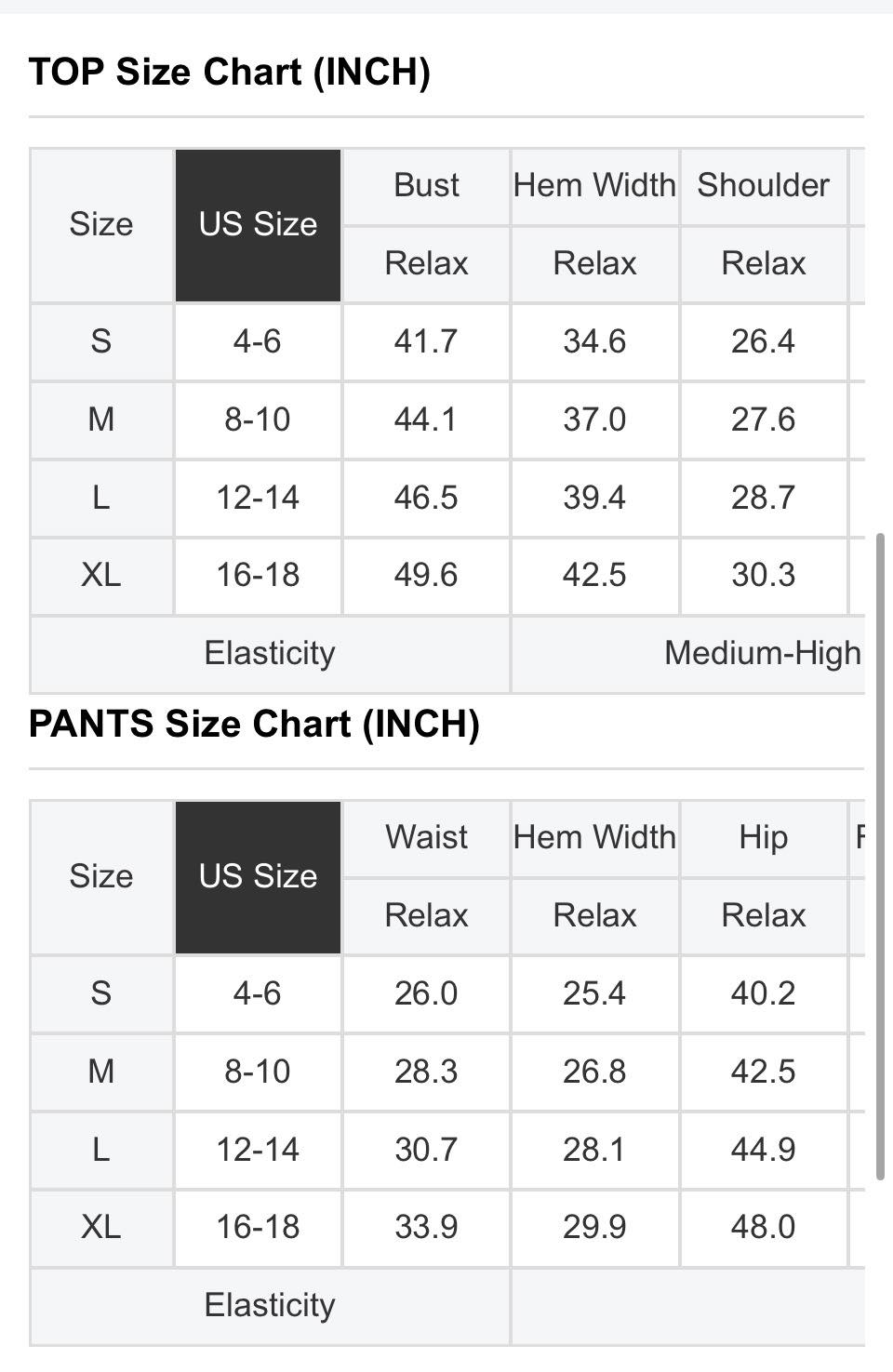The image size is (893, 1372).
Task: Click the vertical scrollbar thumb
Action: click(x=880, y=857)
